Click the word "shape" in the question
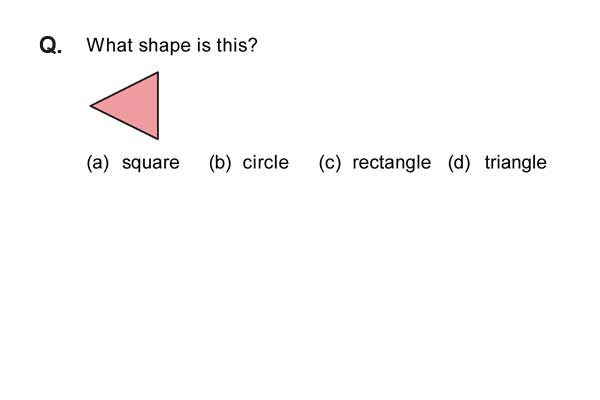Image resolution: width=600 pixels, height=400 pixels. [x=165, y=46]
